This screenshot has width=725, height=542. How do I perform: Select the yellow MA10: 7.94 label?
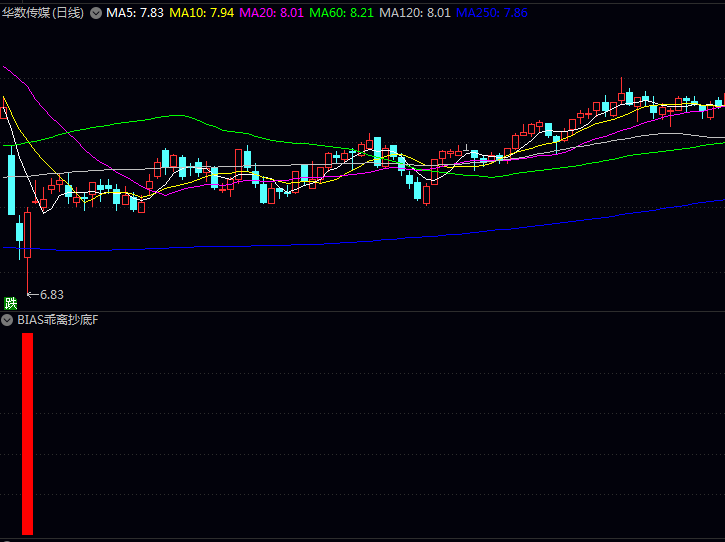click(202, 13)
